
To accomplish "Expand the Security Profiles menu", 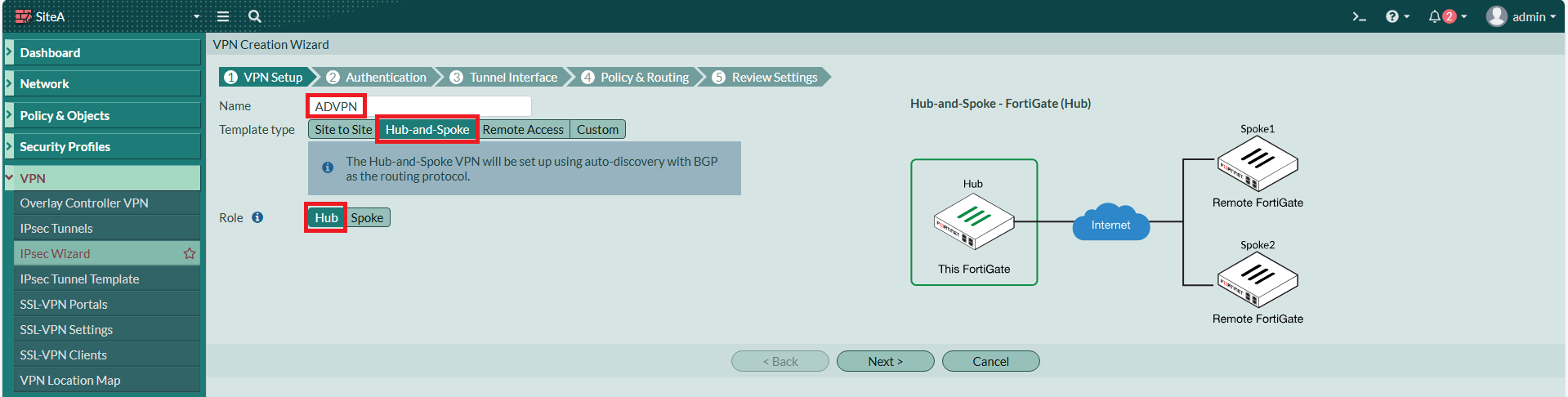I will 102,146.
